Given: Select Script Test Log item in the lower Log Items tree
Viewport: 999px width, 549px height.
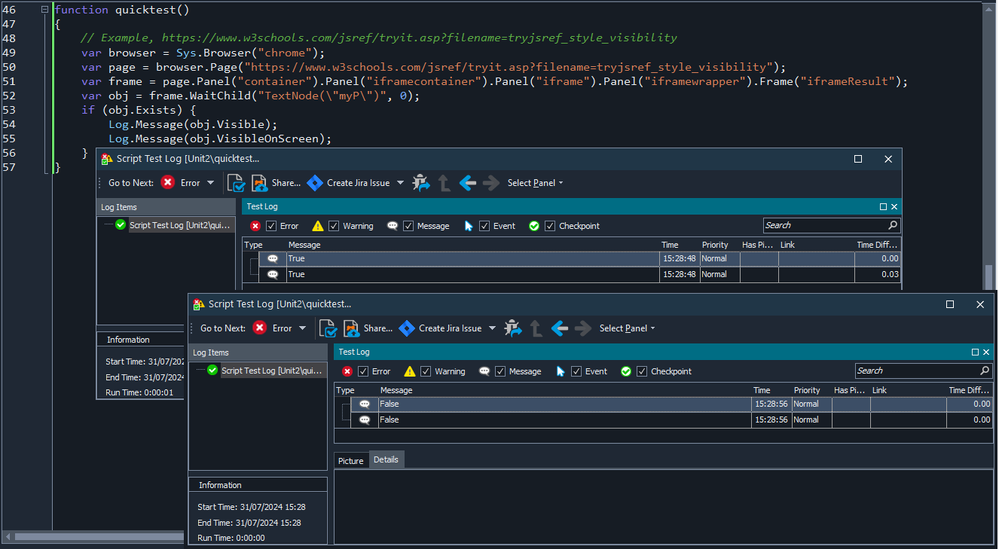Looking at the screenshot, I should (273, 370).
